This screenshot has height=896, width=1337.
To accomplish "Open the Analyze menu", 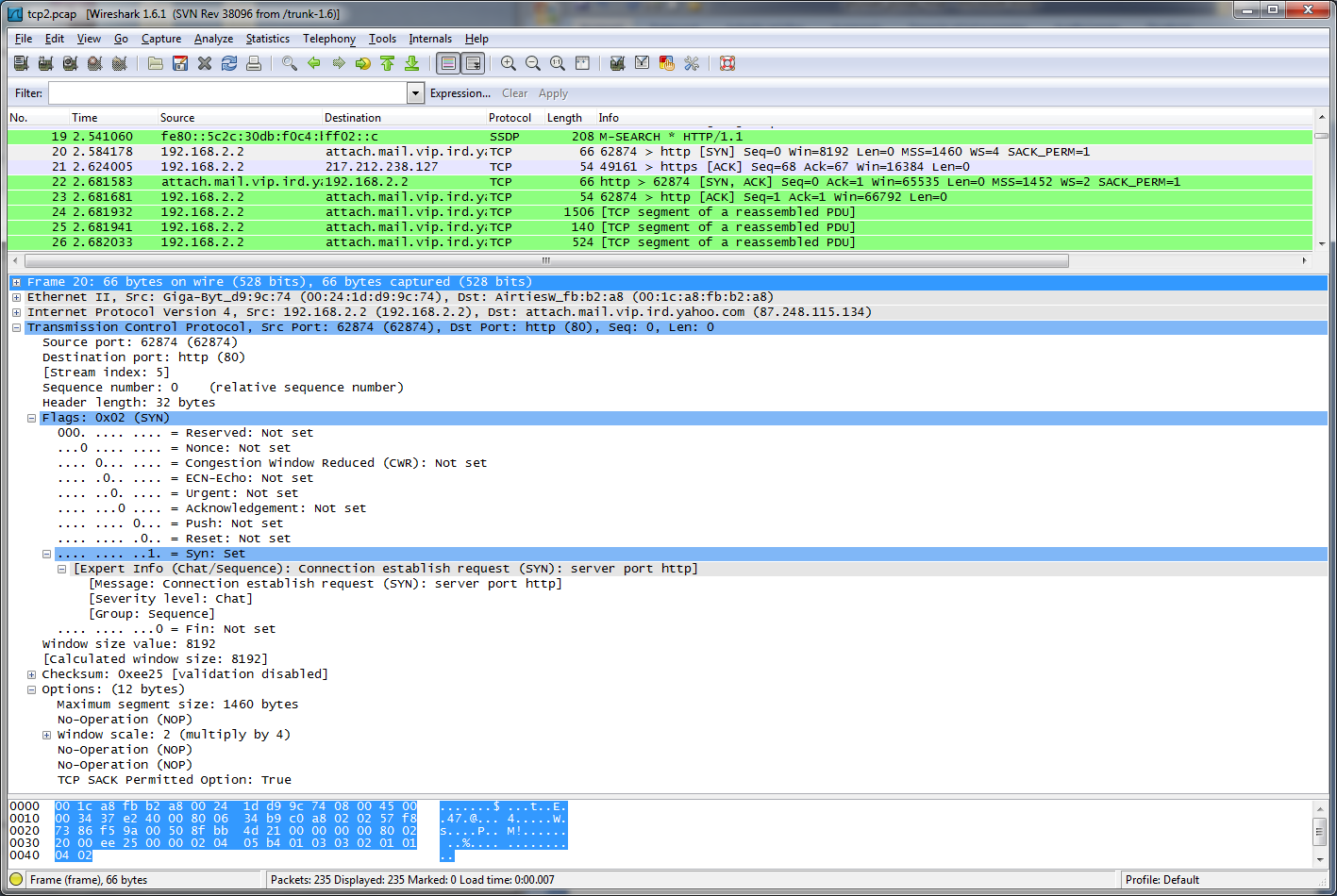I will (214, 39).
